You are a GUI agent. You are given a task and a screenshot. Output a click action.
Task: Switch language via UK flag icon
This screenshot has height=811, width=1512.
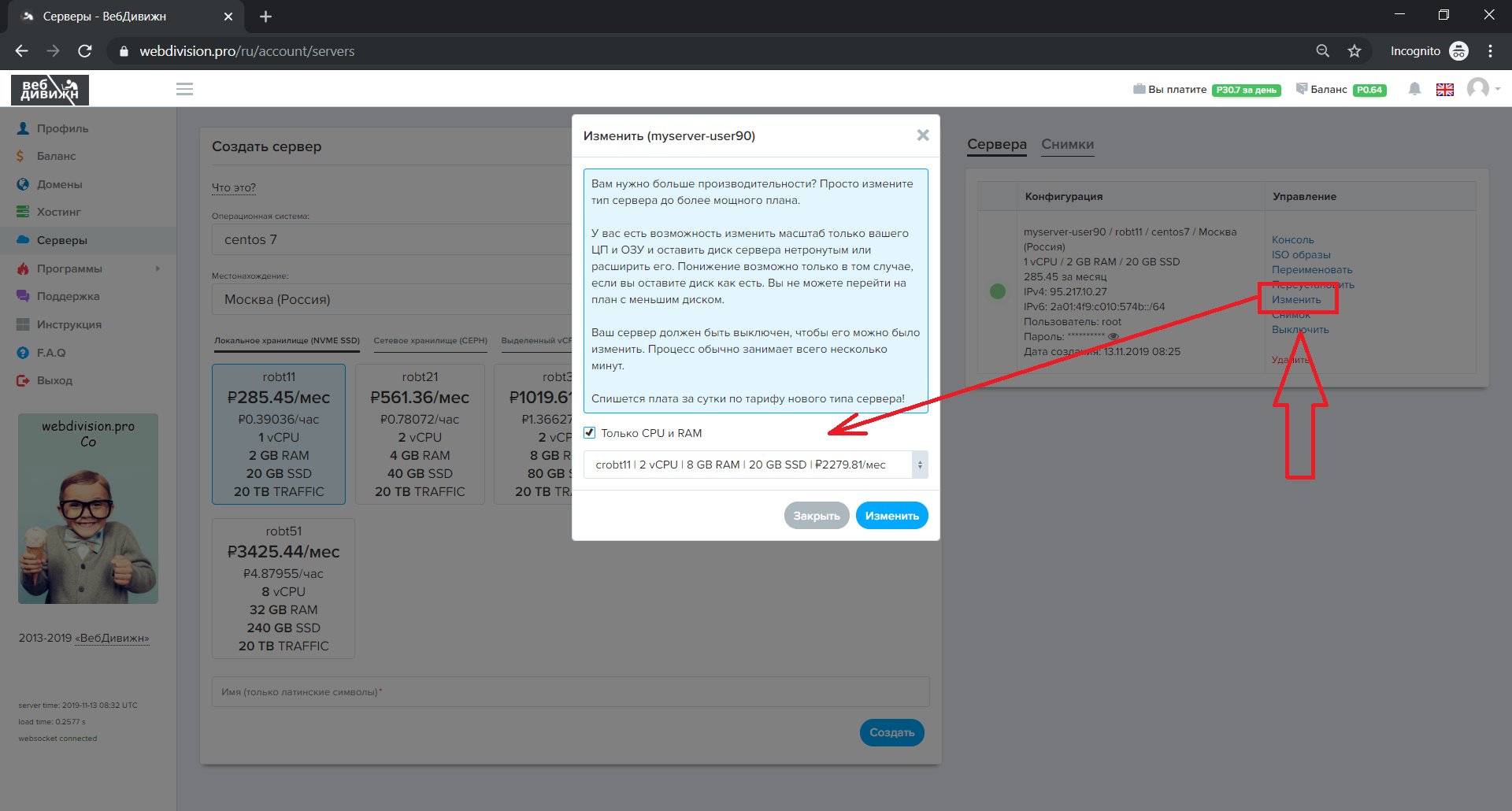(1444, 90)
